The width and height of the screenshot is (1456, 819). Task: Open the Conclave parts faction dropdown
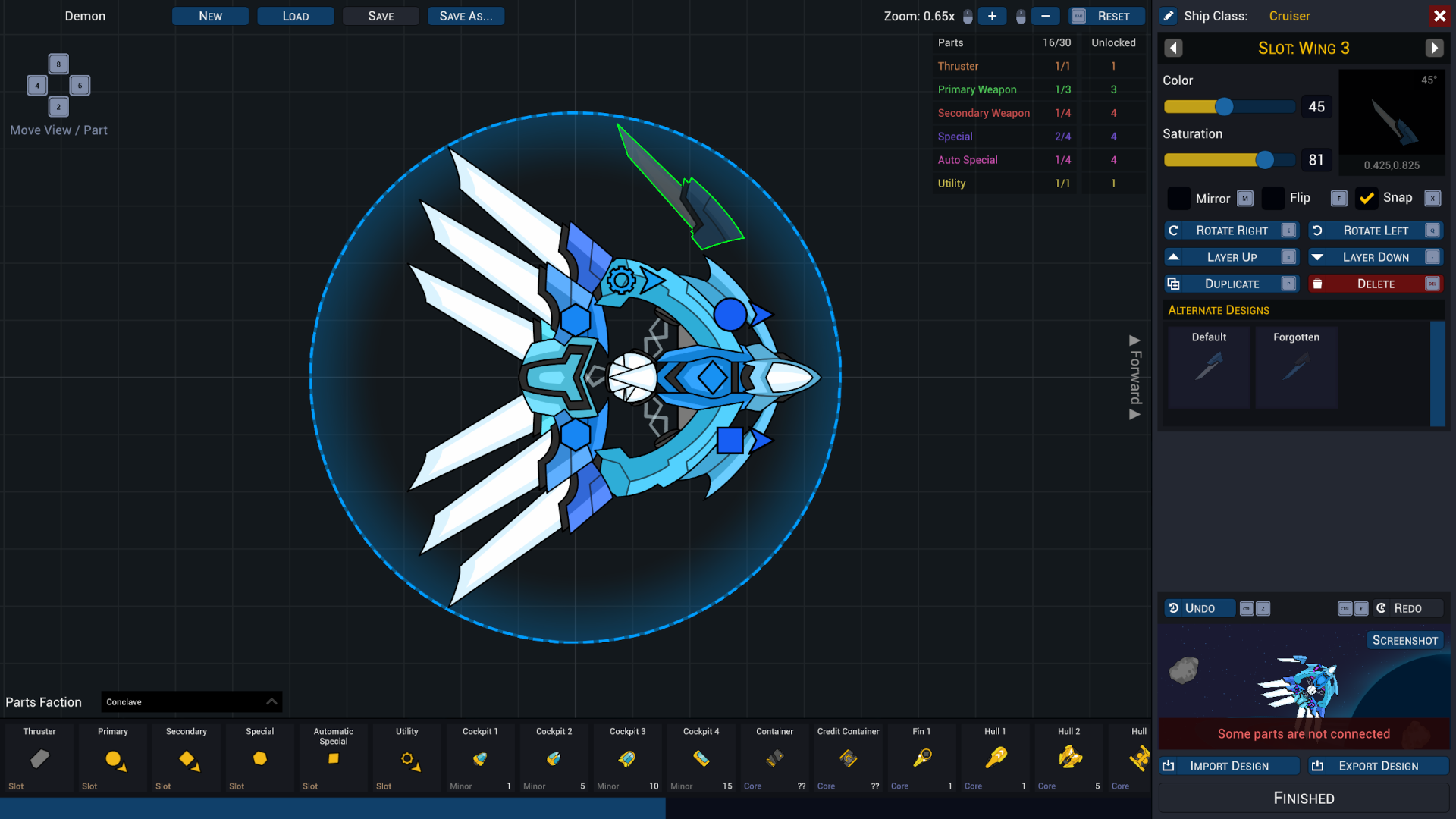click(191, 701)
